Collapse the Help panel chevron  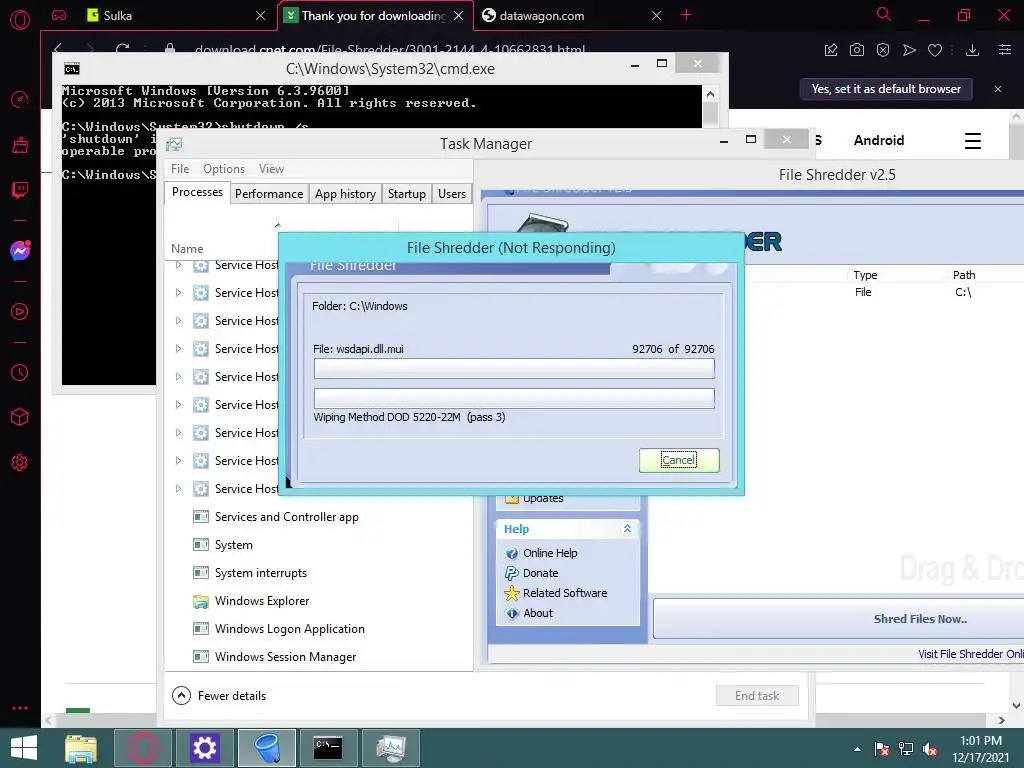pyautogui.click(x=627, y=528)
